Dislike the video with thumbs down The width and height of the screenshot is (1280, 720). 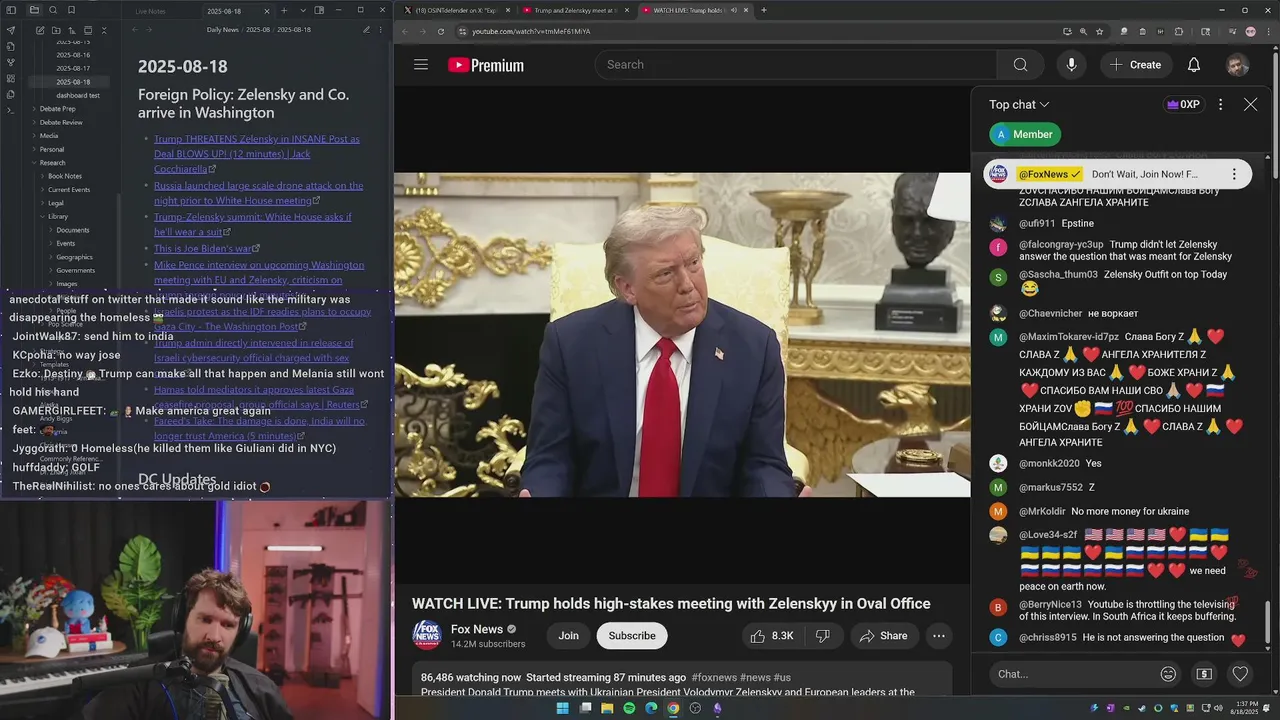click(823, 636)
